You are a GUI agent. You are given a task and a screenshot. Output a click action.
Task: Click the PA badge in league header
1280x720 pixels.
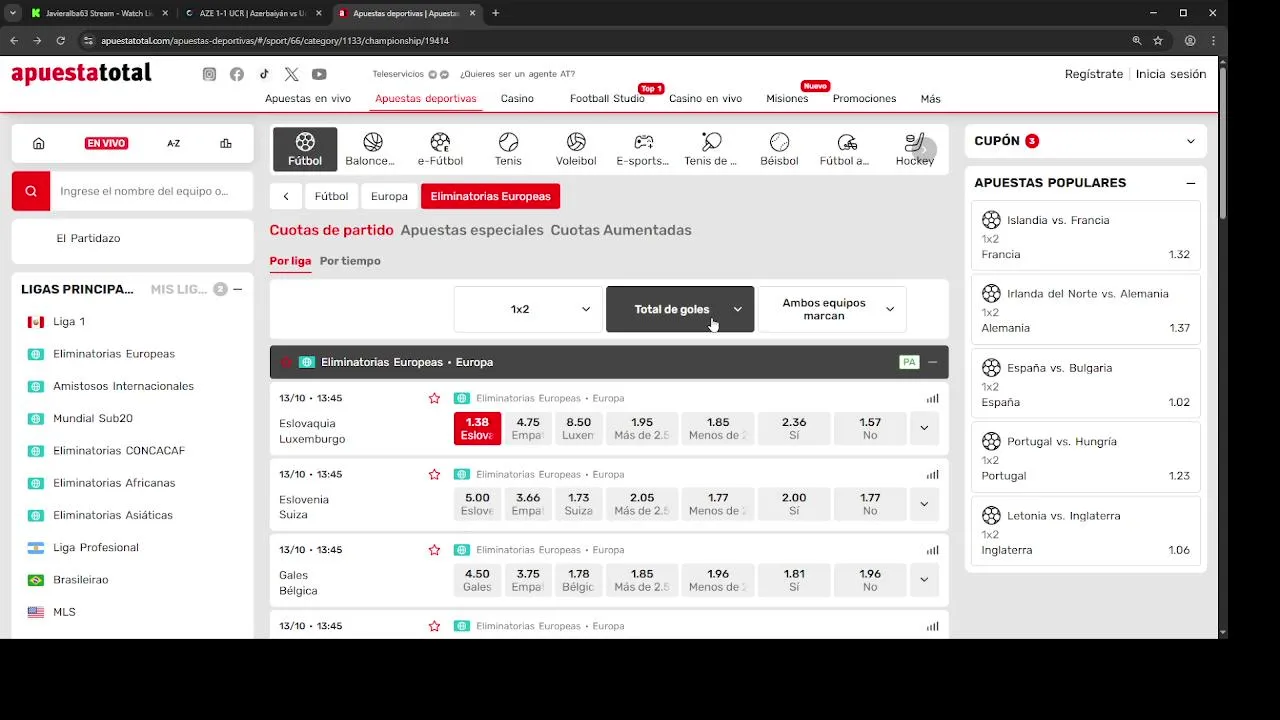pyautogui.click(x=909, y=362)
